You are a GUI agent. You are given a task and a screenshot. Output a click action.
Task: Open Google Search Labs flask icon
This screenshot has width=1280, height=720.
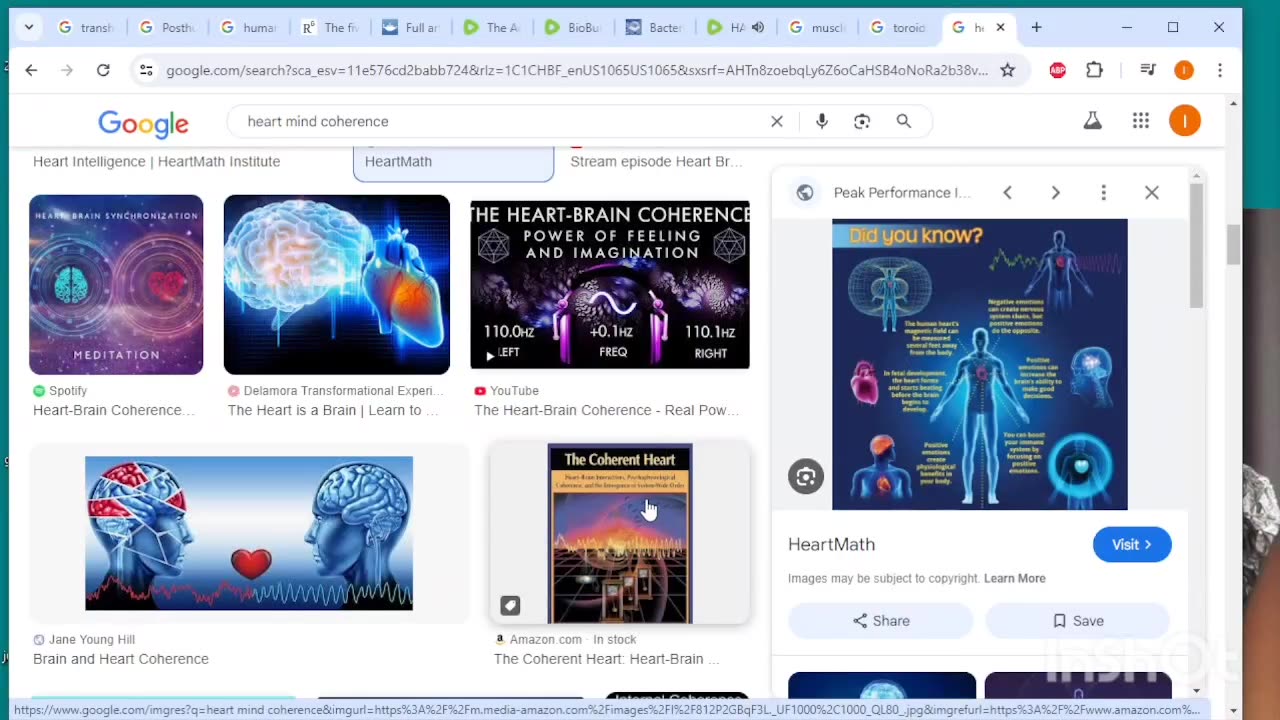[1093, 121]
